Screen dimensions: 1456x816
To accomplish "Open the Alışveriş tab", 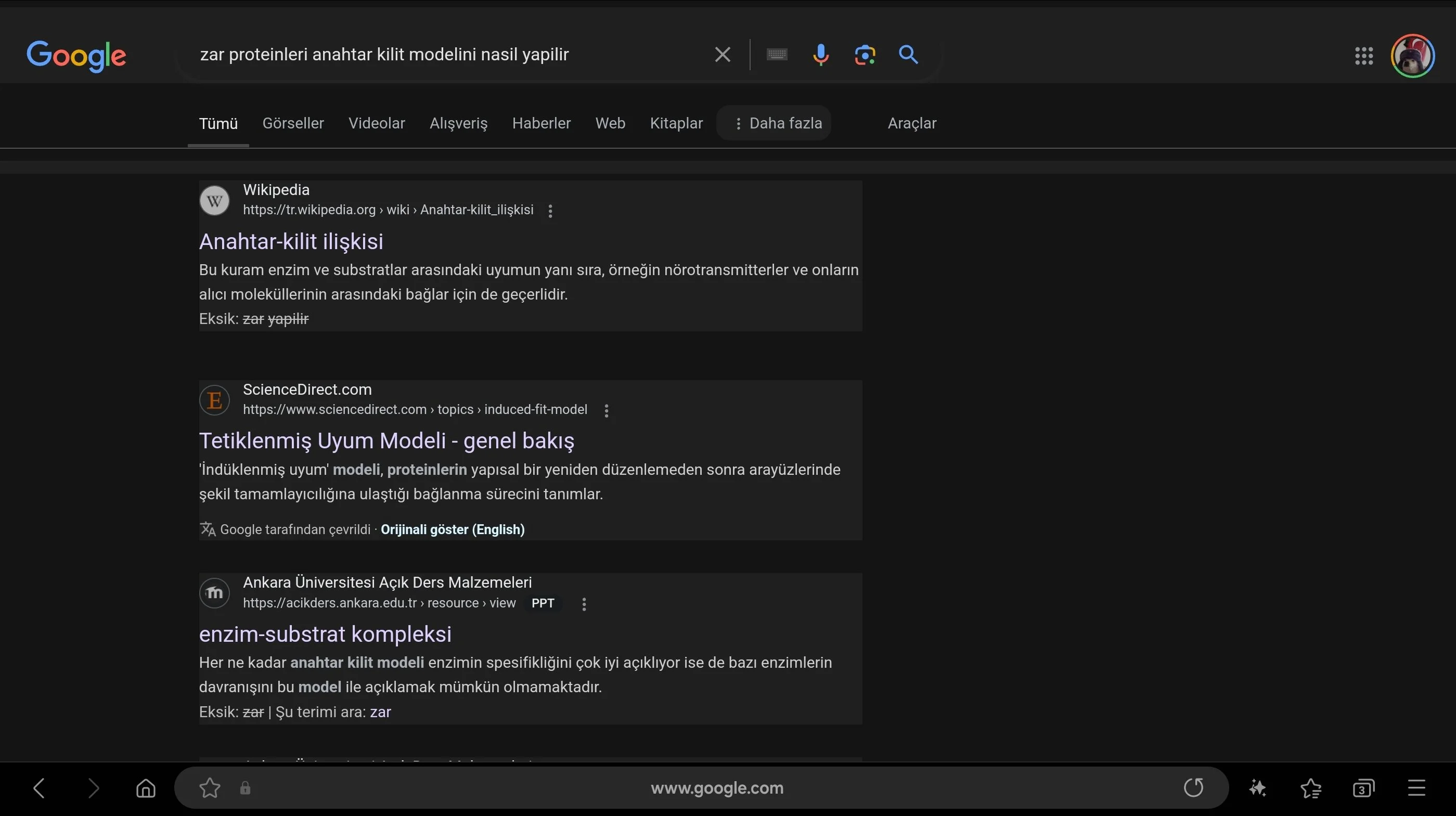I will click(x=458, y=123).
